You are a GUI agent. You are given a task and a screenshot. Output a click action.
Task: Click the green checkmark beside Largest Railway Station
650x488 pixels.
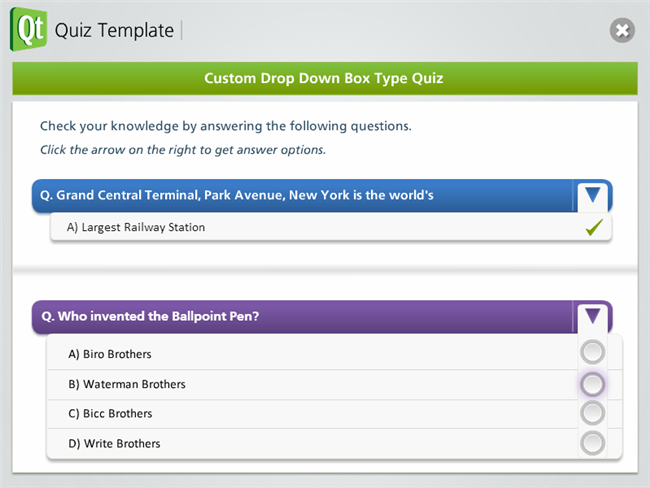593,228
